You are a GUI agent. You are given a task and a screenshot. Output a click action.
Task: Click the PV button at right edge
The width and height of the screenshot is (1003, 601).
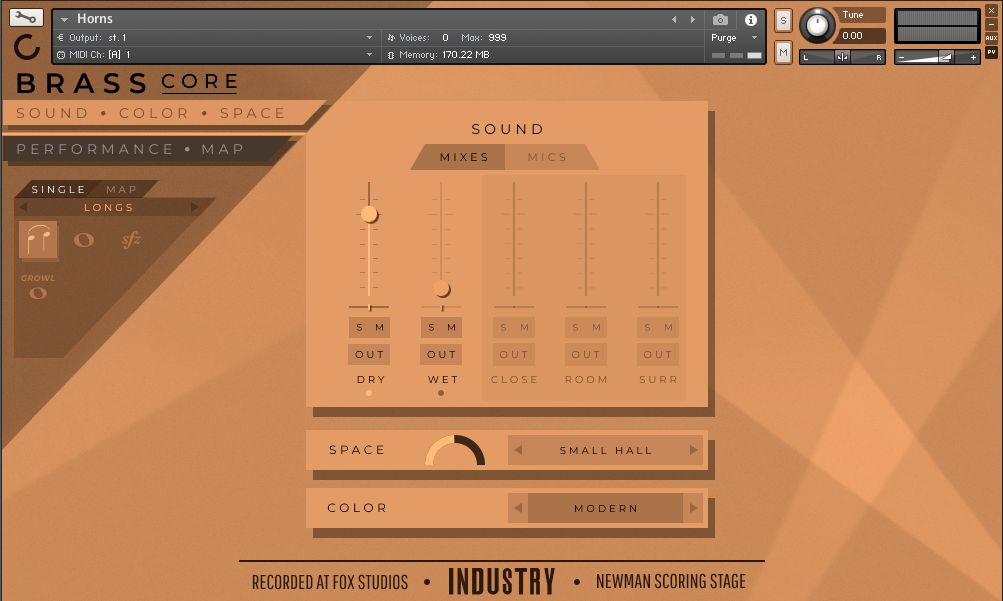(x=991, y=52)
